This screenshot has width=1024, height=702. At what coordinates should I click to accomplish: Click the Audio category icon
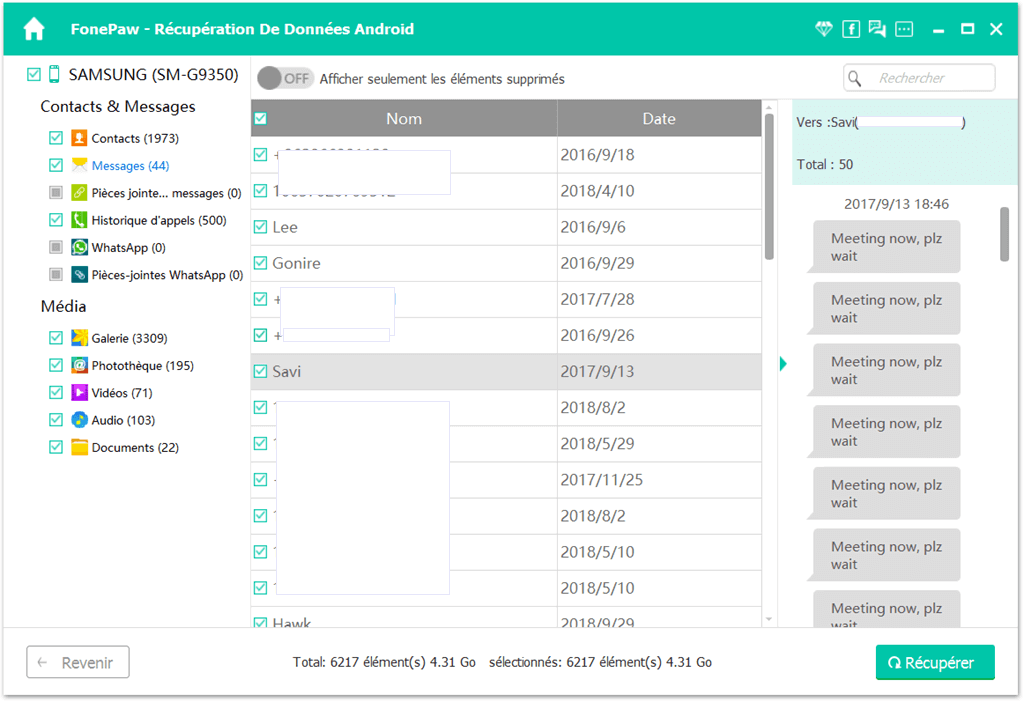pyautogui.click(x=79, y=420)
